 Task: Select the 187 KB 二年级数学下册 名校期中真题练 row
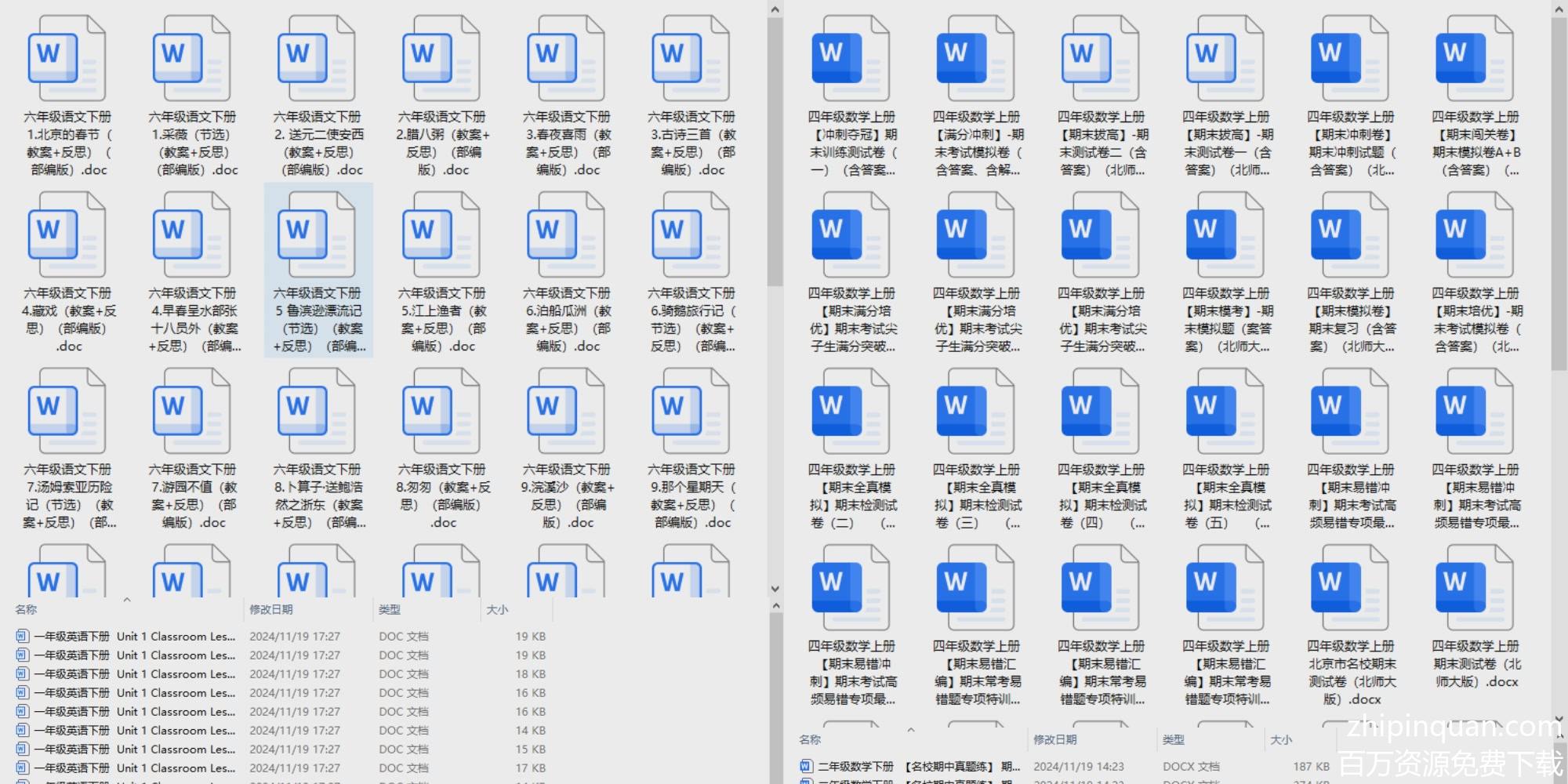pyautogui.click(x=1066, y=767)
